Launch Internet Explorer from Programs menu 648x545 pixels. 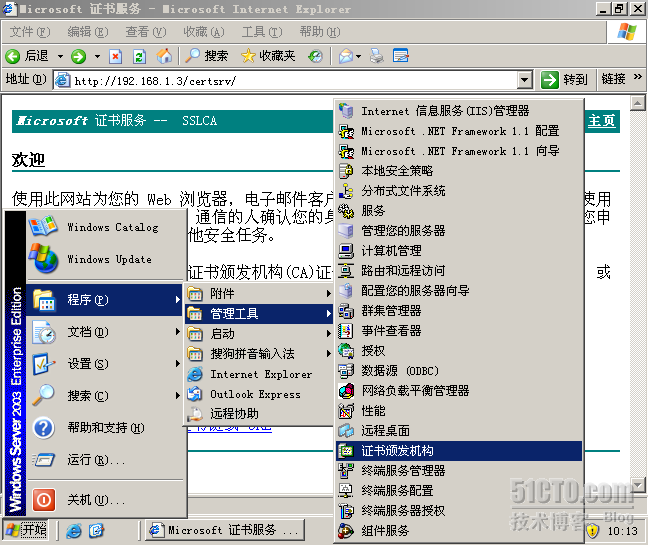259,374
